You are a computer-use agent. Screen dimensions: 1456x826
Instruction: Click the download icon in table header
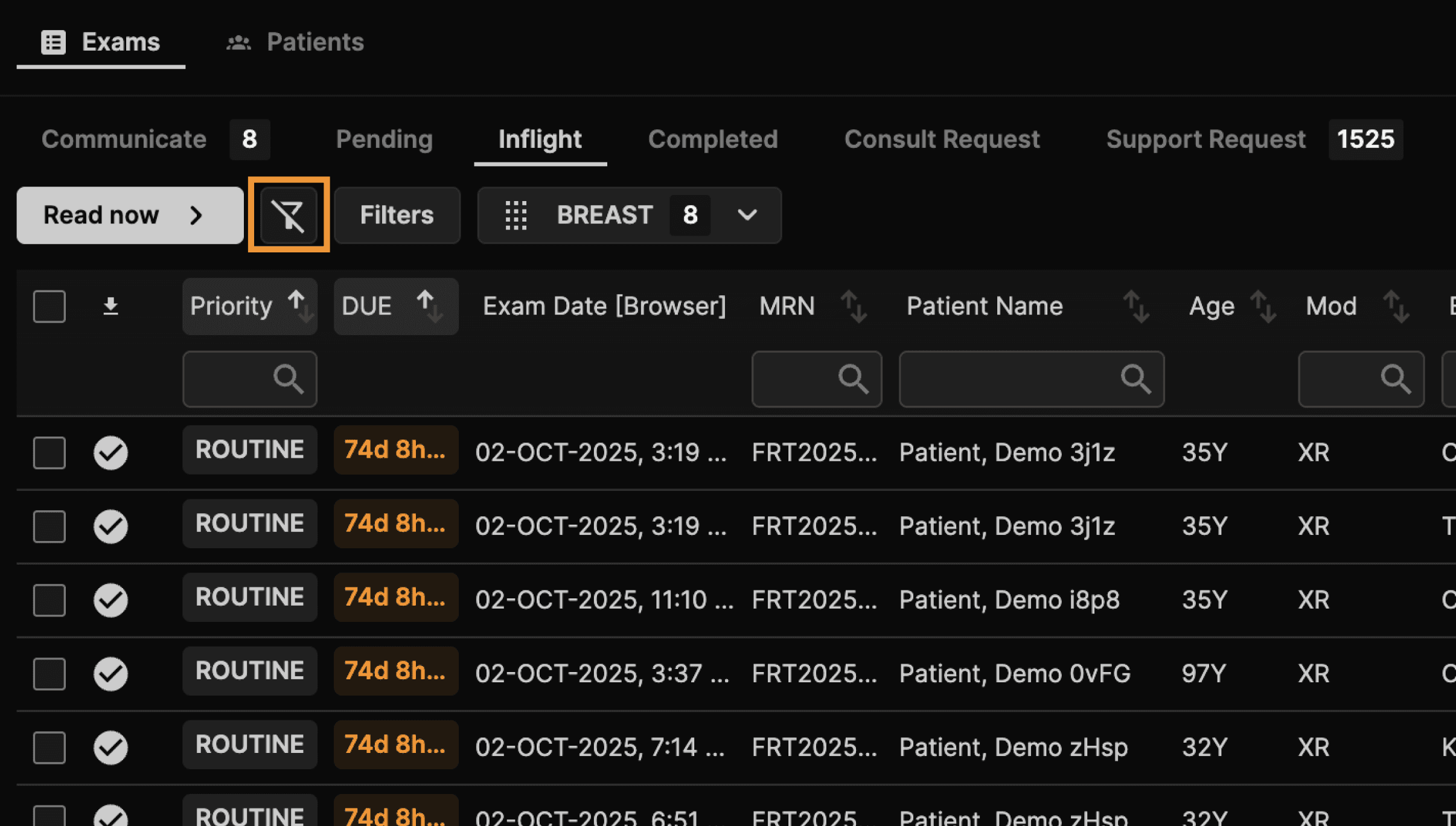coord(110,306)
